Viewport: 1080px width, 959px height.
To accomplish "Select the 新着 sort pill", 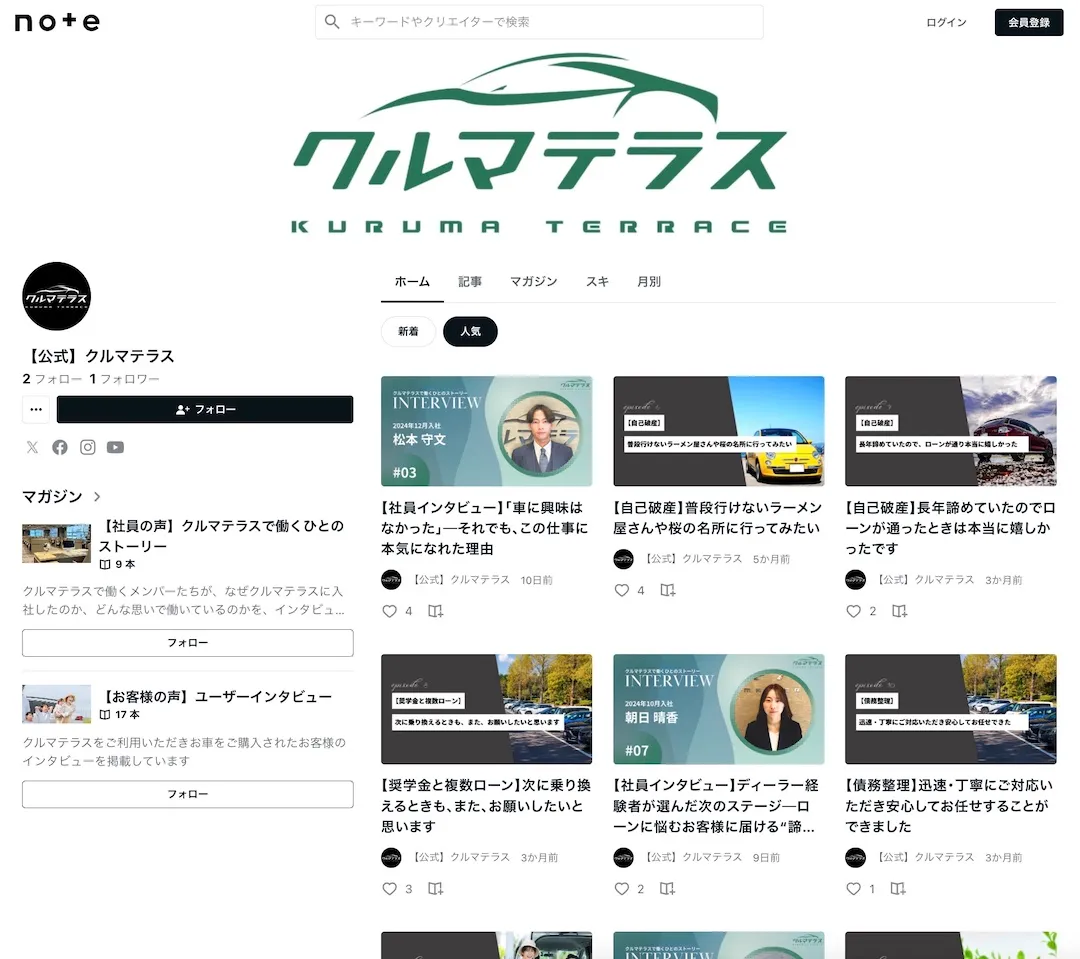I will coord(408,331).
